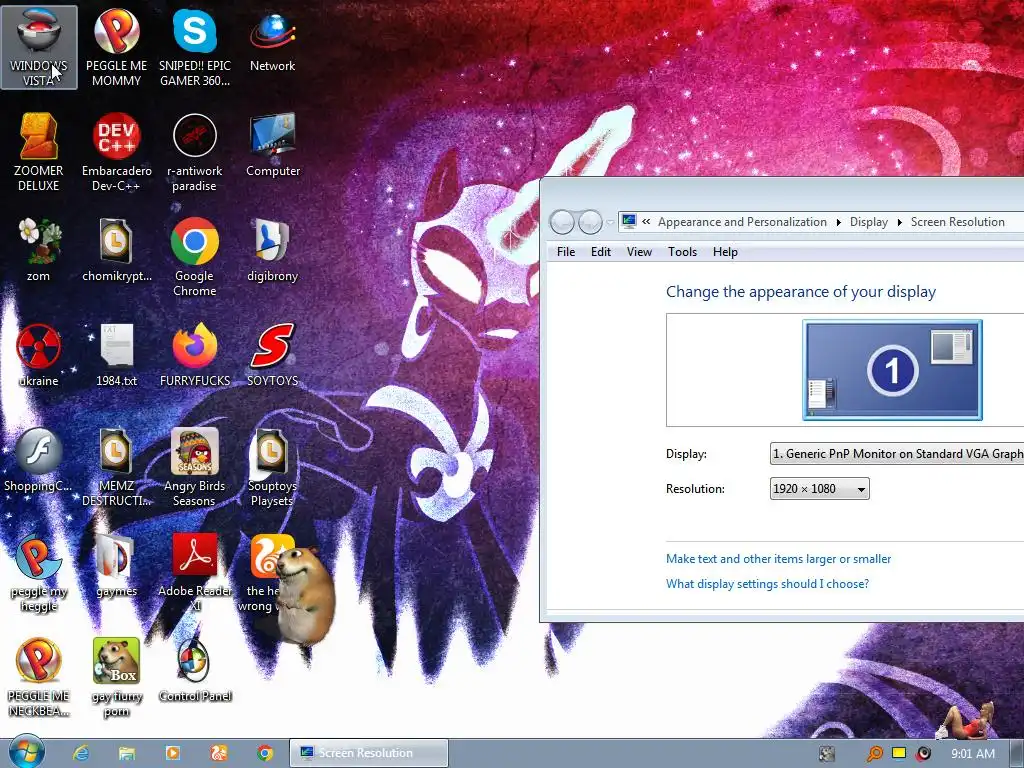Click the speaker tray icon
The width and height of the screenshot is (1024, 768).
click(923, 754)
